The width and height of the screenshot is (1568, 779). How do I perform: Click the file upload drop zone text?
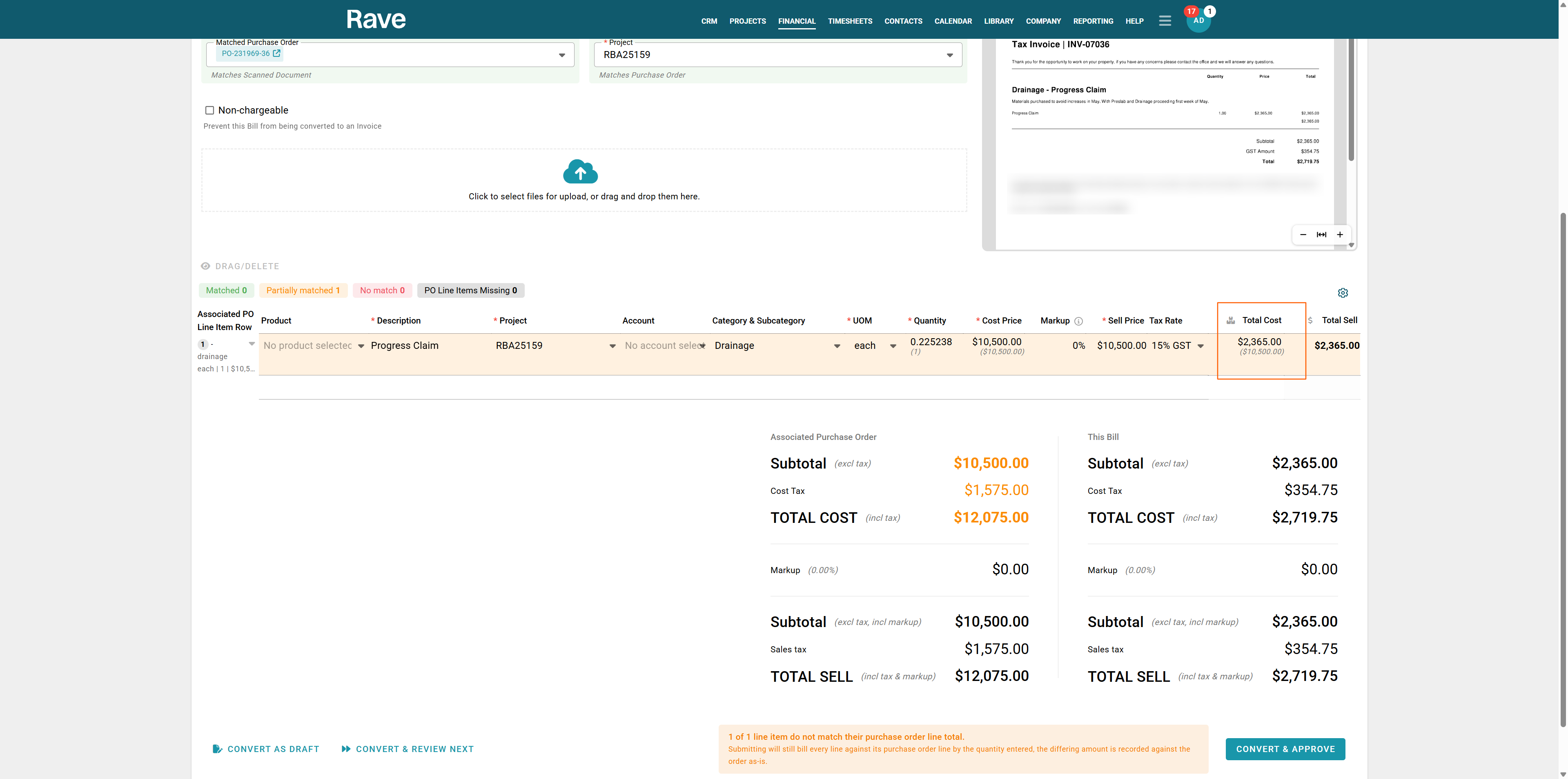584,197
